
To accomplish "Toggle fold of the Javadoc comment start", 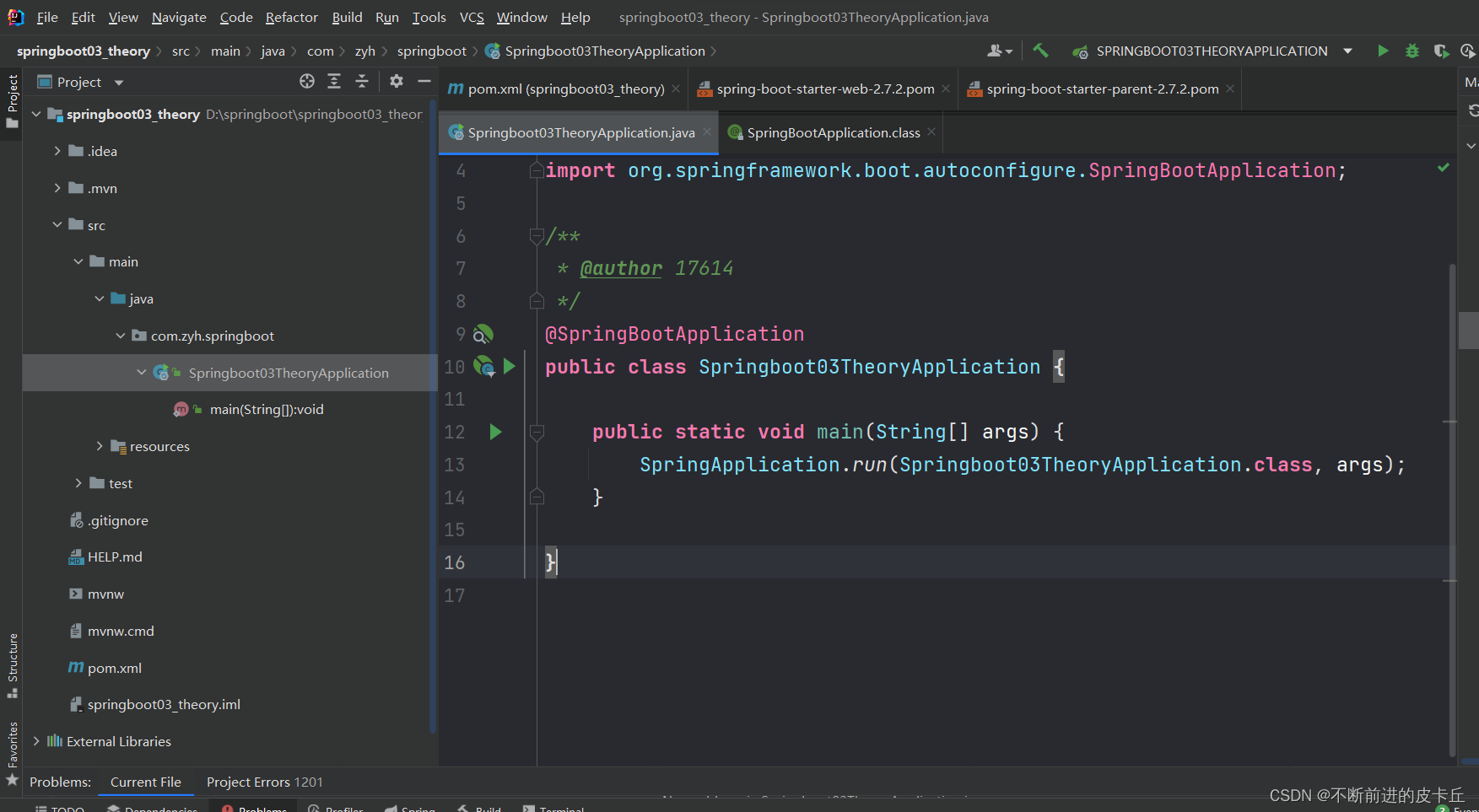I will pos(537,236).
